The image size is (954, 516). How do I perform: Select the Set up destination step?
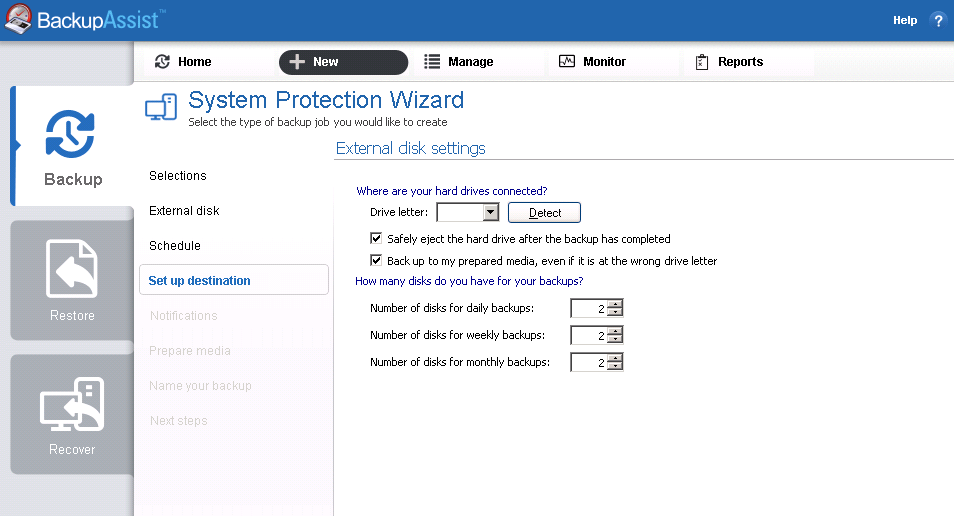234,280
